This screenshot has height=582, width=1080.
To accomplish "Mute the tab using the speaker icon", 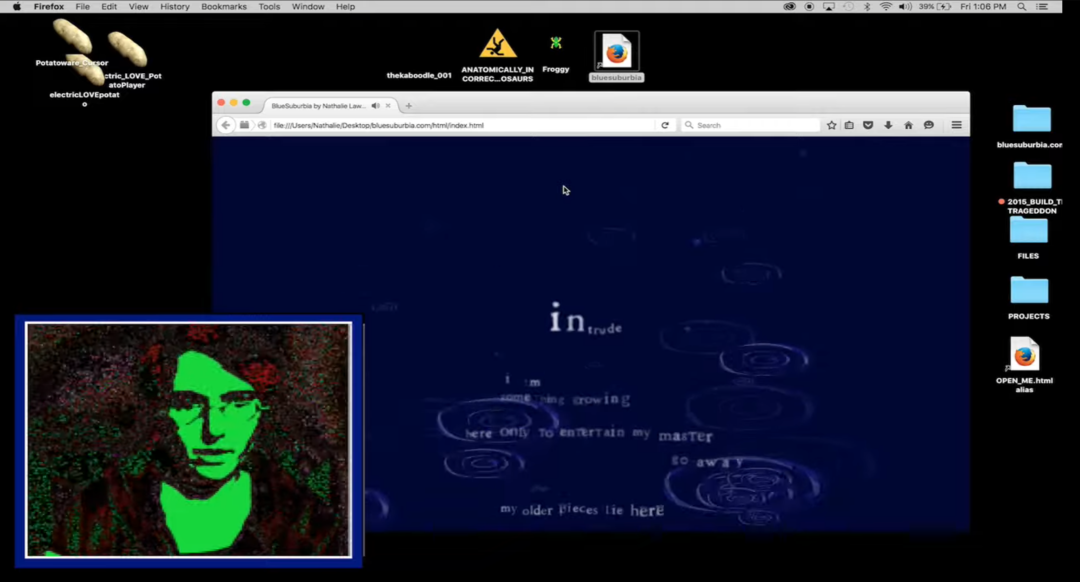I will click(x=376, y=105).
